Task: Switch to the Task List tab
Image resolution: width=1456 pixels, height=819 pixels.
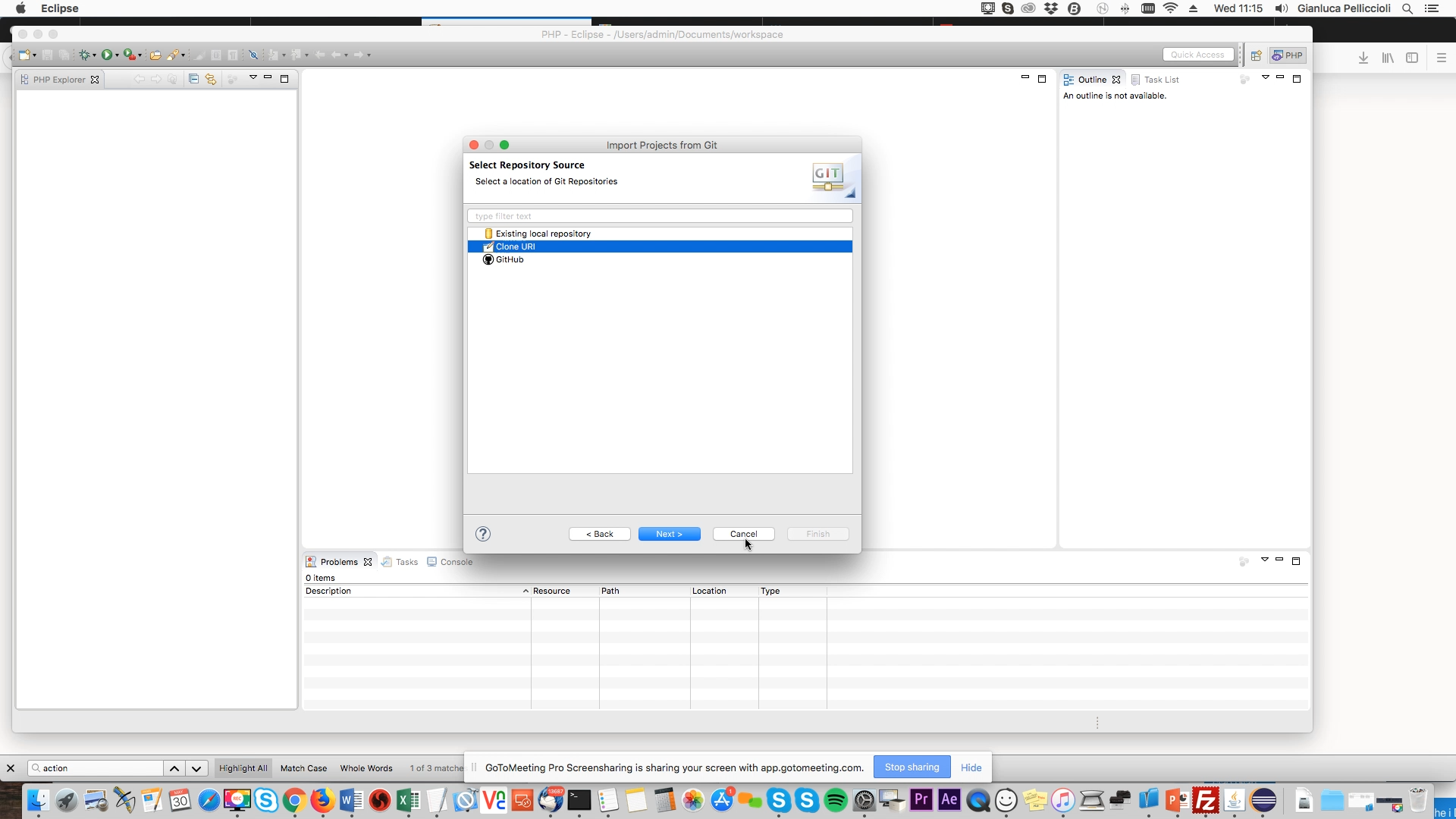Action: point(1160,80)
